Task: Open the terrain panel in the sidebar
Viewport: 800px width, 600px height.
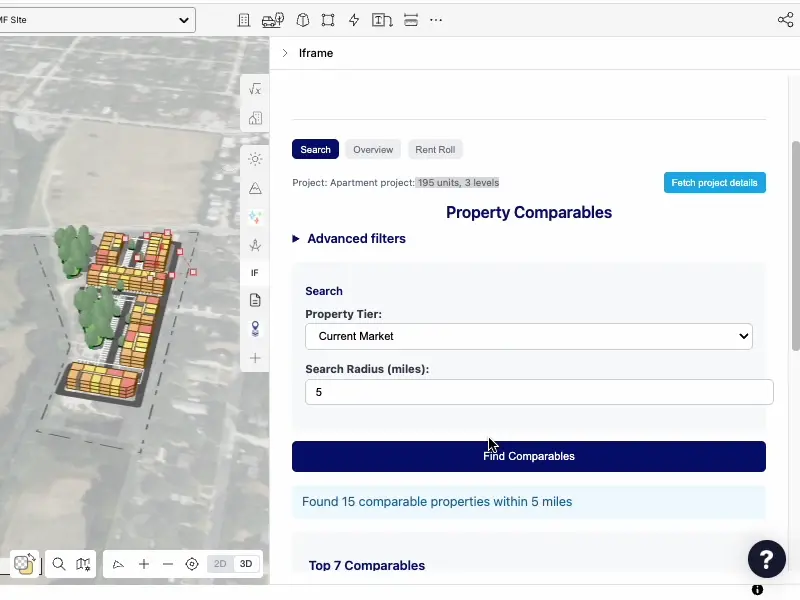Action: [255, 188]
